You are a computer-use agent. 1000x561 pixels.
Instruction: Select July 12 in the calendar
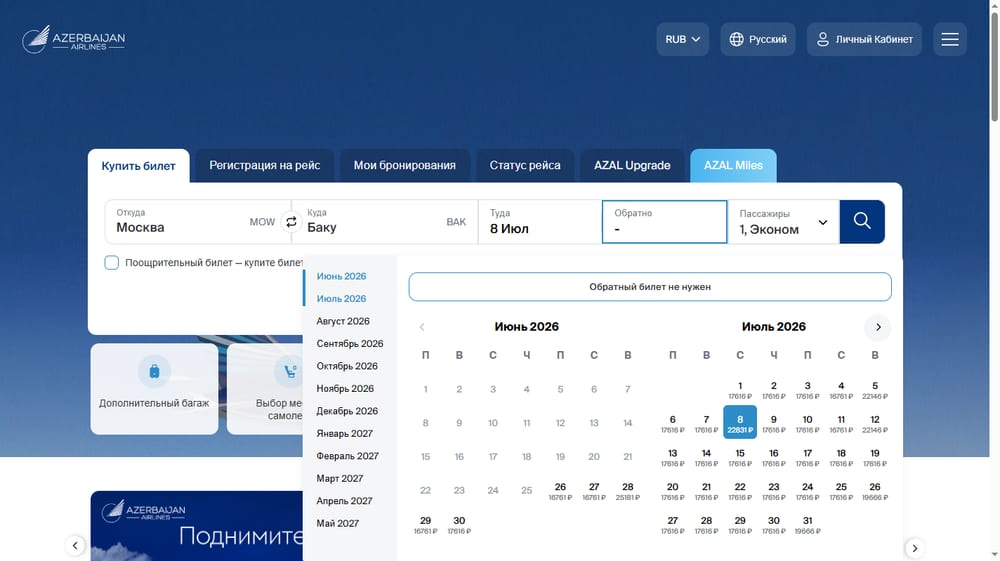875,423
